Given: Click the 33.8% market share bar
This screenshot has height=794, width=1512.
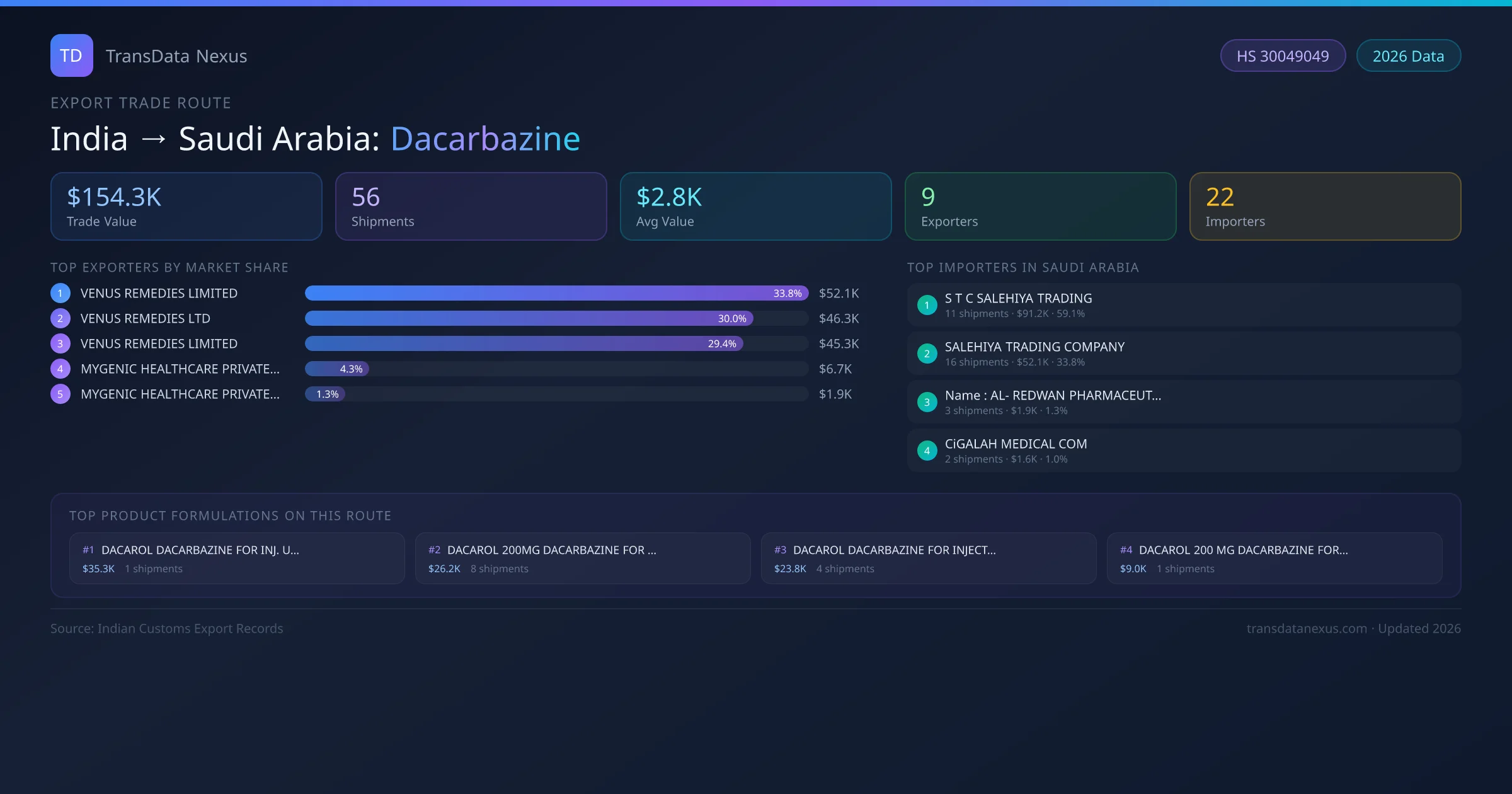Looking at the screenshot, I should (x=556, y=293).
